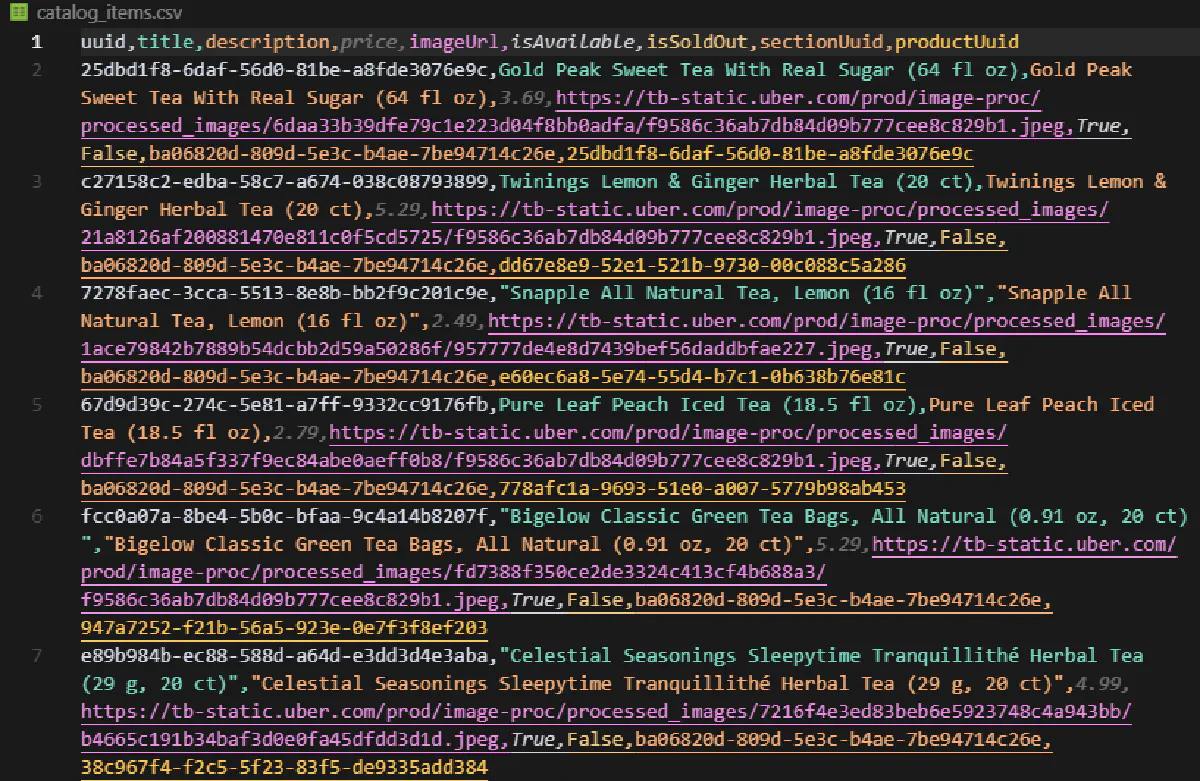The height and width of the screenshot is (781, 1200).
Task: Click line number 7
Action: [x=37, y=655]
